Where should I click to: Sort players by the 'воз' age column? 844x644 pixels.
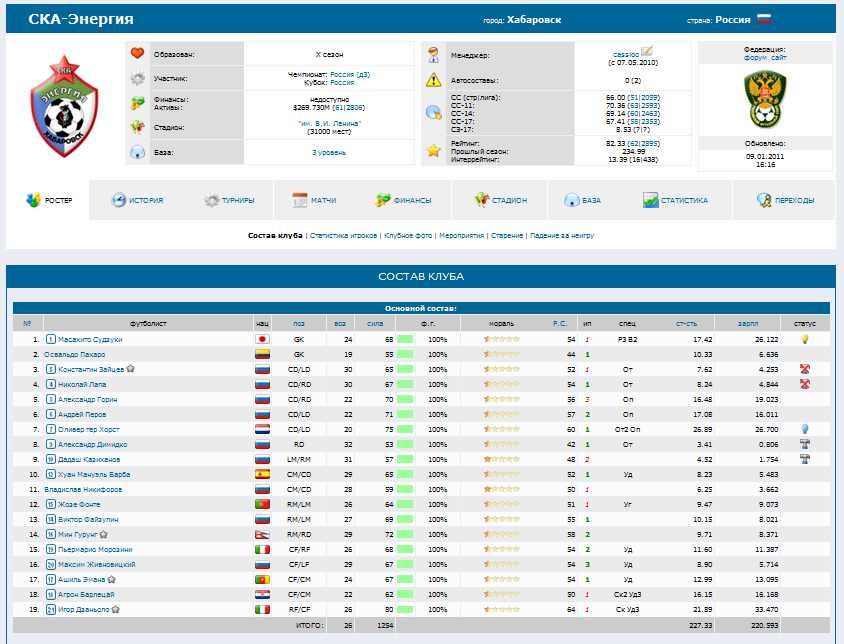(x=340, y=324)
